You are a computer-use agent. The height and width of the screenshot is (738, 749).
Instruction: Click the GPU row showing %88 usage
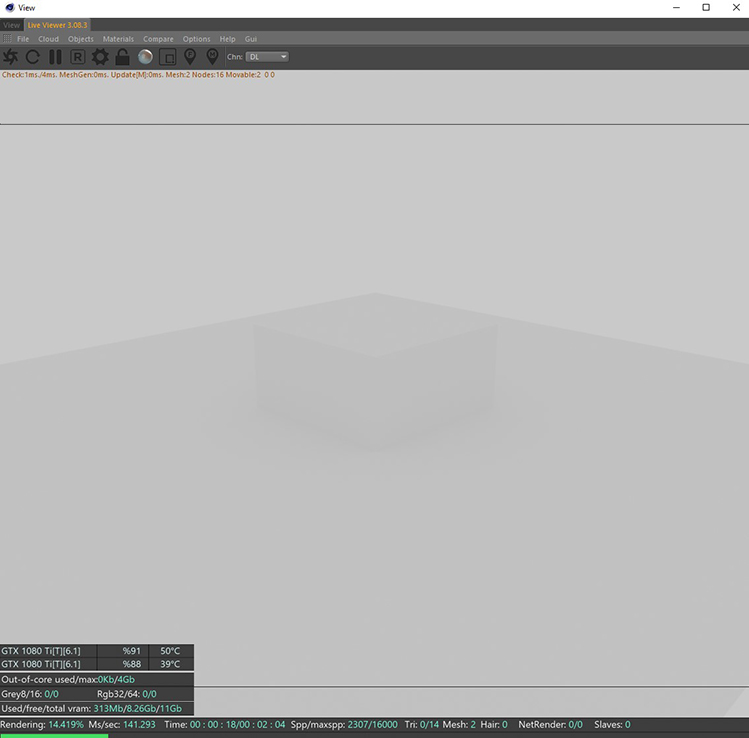[x=97, y=664]
